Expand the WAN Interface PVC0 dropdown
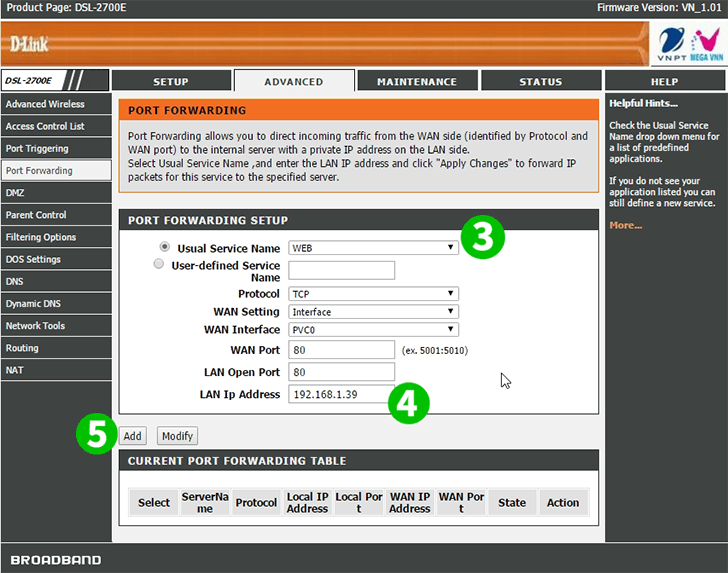 click(373, 330)
